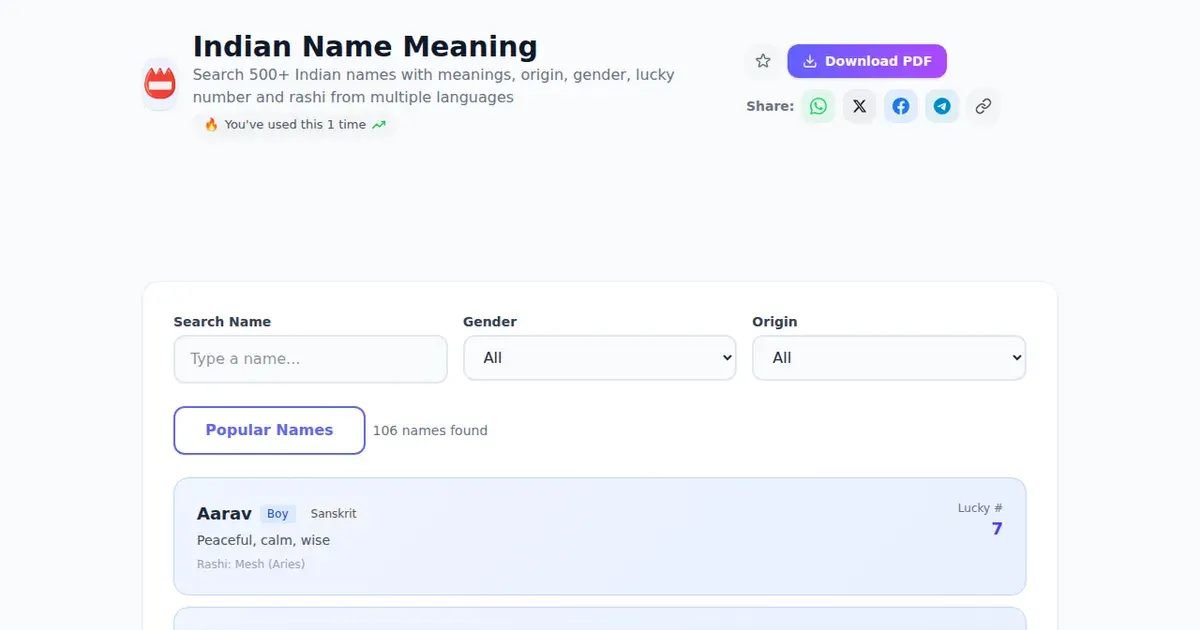Click the "106 names found" text
Viewport: 1200px width, 630px height.
(x=430, y=431)
